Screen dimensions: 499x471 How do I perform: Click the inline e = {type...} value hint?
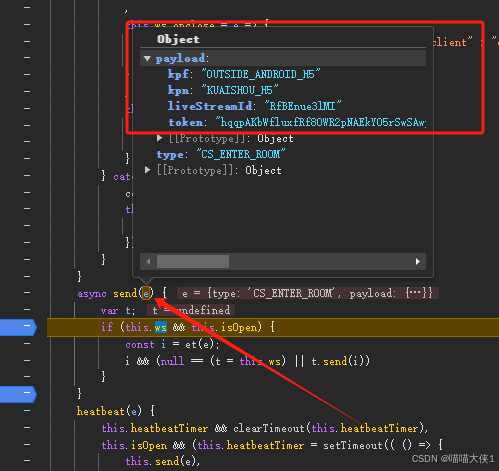pyautogui.click(x=307, y=293)
